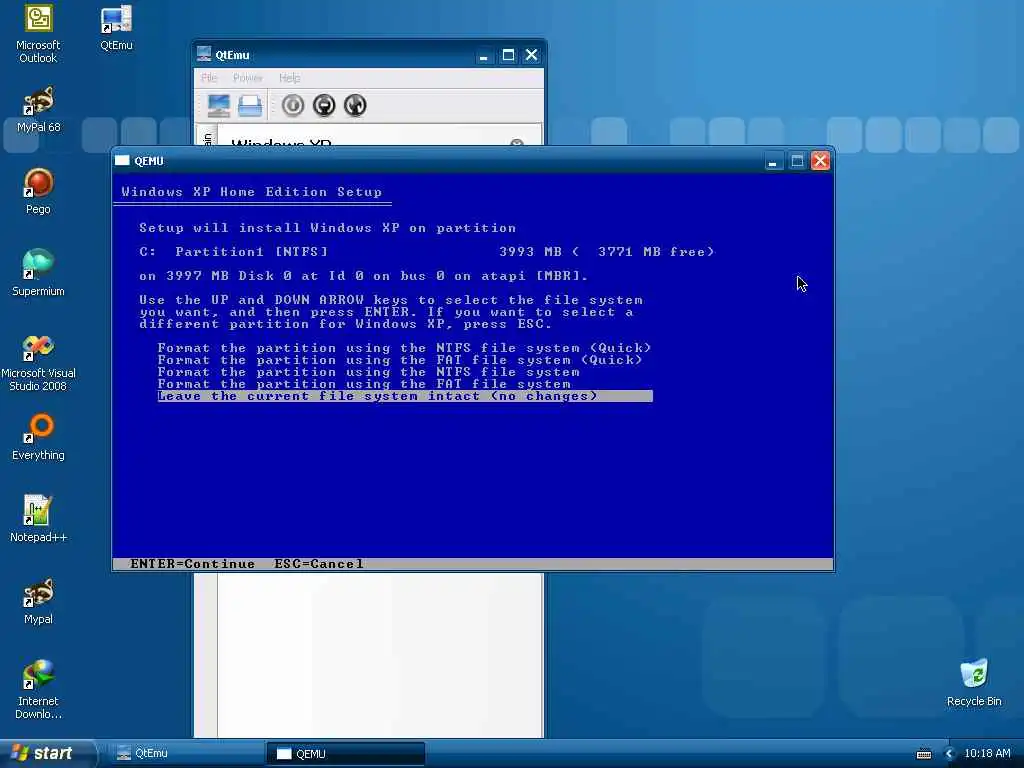
Task: Minimize the QtEmu window
Action: (483, 55)
